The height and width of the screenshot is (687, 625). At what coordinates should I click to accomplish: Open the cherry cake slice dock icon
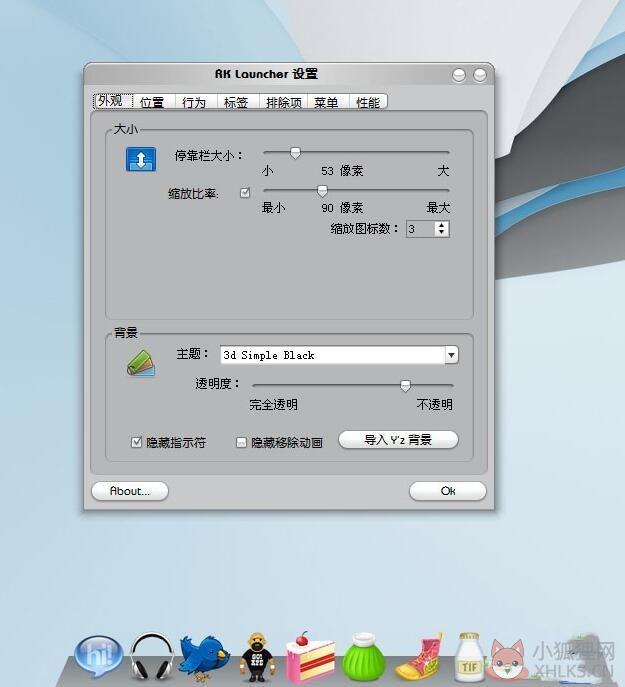click(x=309, y=656)
